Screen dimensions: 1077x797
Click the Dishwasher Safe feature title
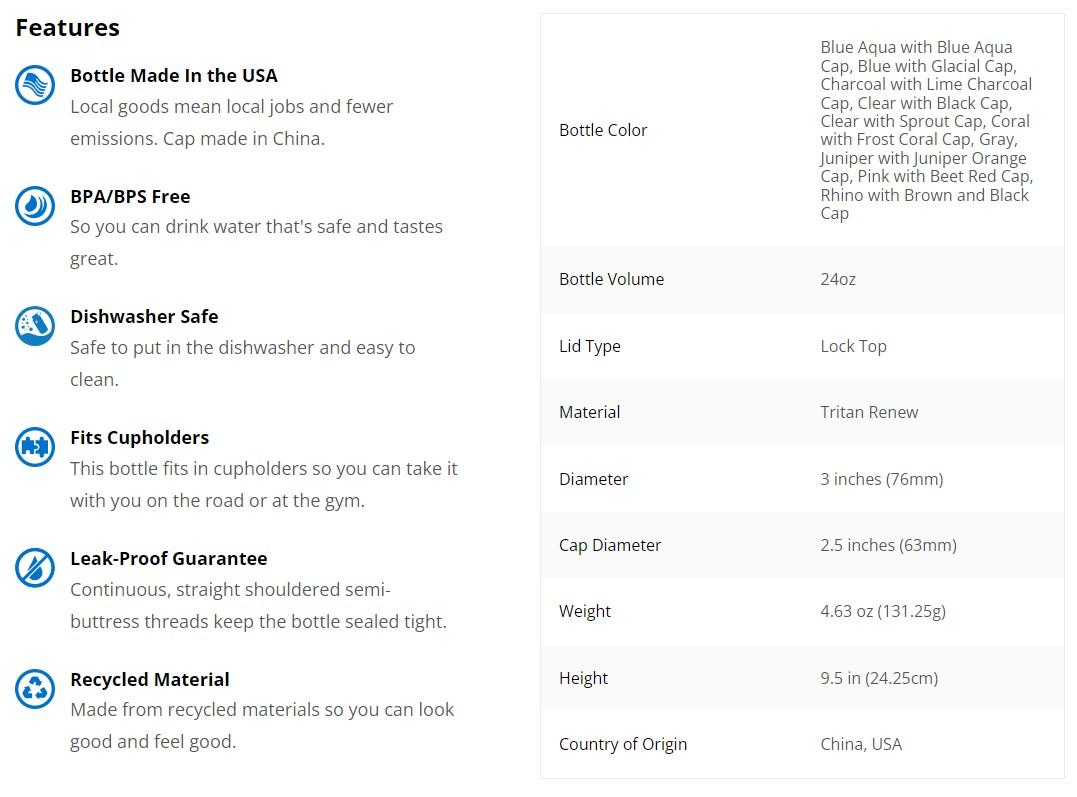144,317
